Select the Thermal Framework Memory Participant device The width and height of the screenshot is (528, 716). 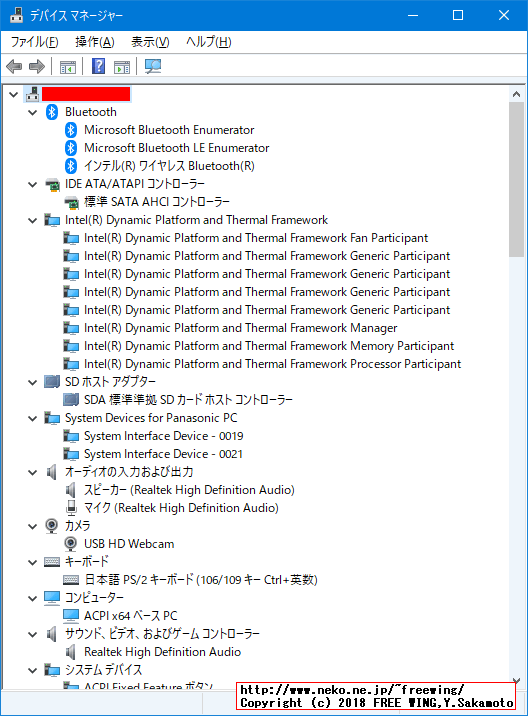[x=269, y=346]
